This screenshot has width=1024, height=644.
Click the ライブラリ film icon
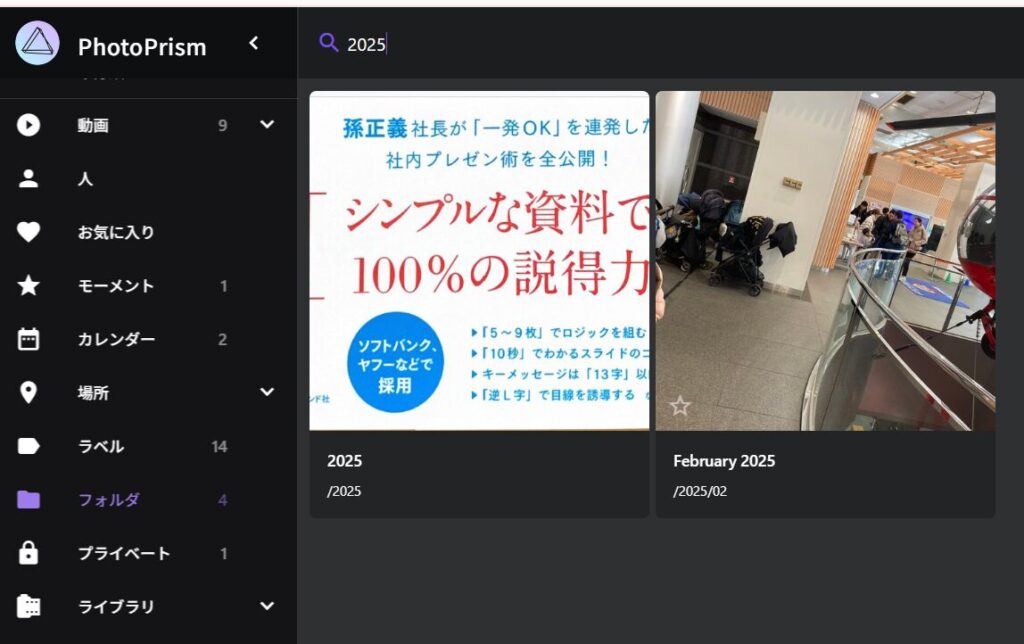(x=28, y=606)
